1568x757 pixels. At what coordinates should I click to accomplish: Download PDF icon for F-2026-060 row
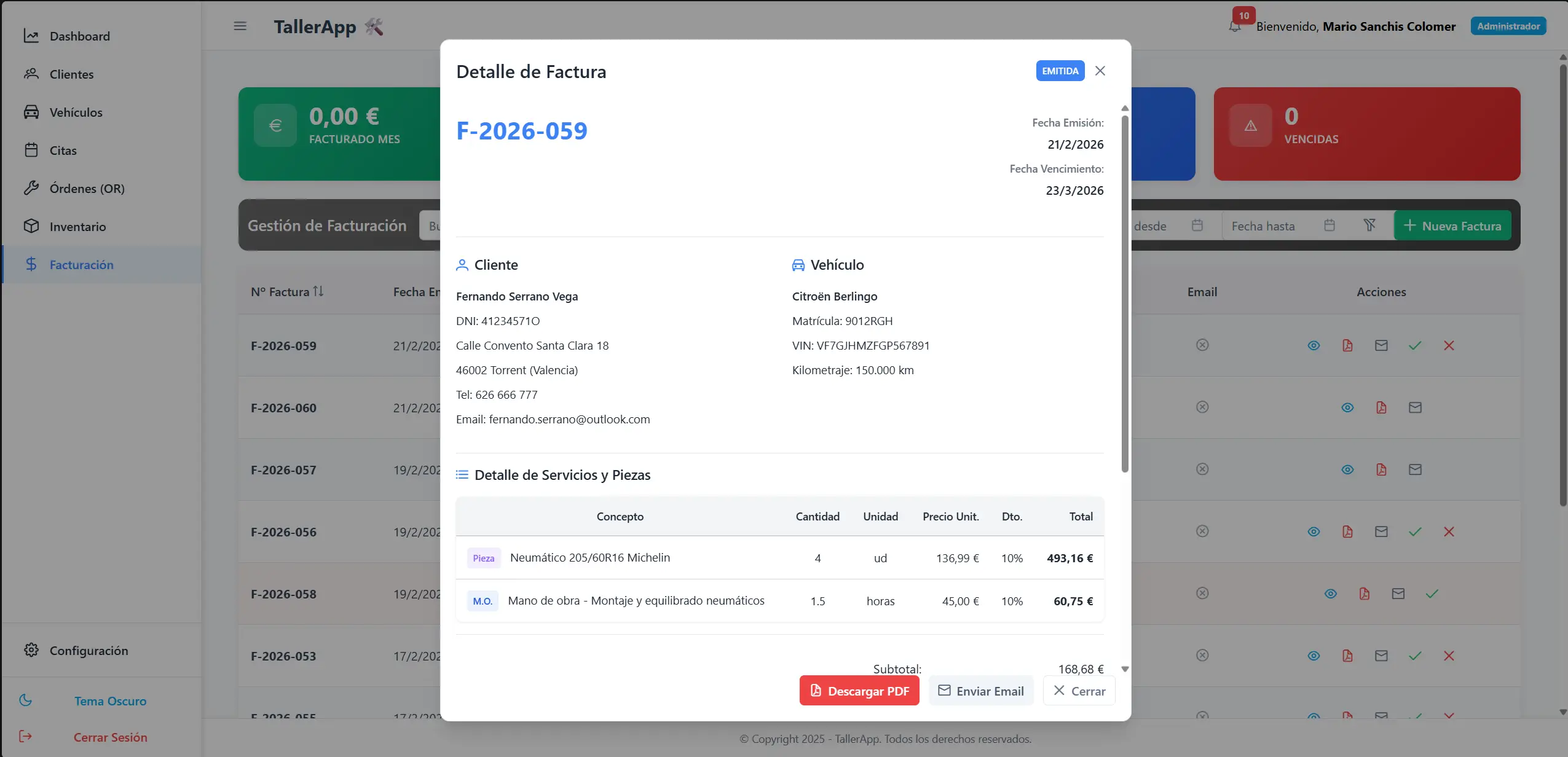tap(1381, 407)
